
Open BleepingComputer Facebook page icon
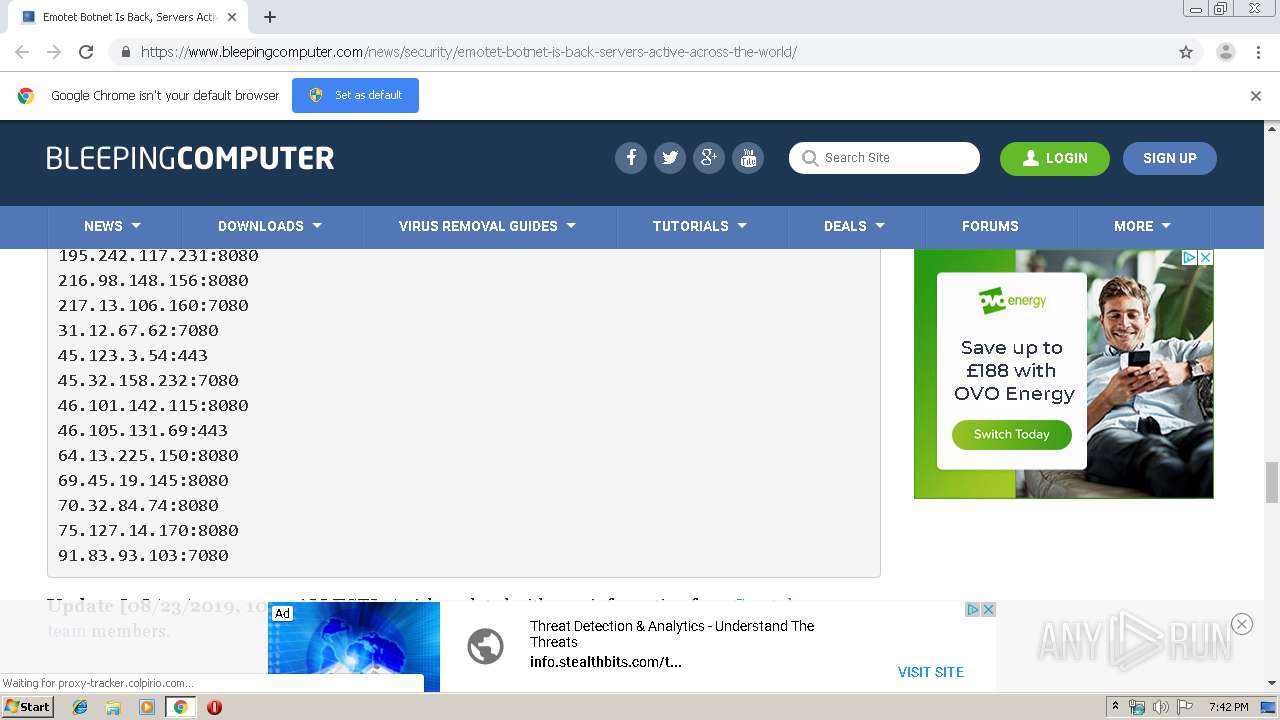pyautogui.click(x=630, y=158)
